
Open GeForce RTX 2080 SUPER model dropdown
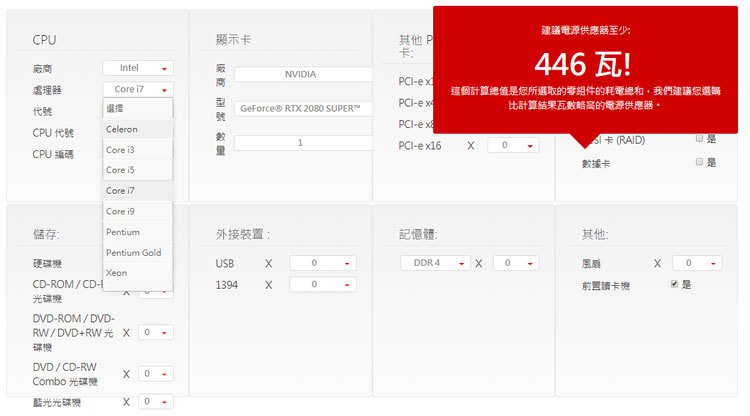coord(303,109)
